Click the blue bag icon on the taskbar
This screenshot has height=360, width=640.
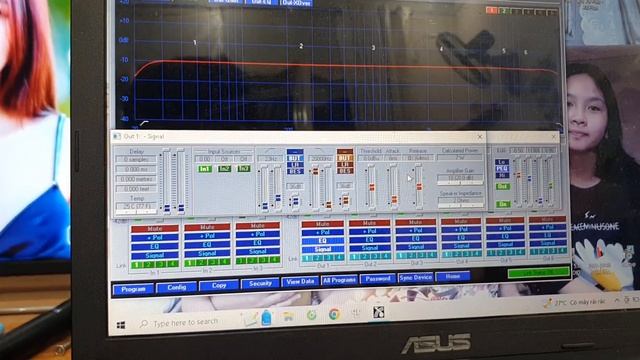[x=266, y=317]
